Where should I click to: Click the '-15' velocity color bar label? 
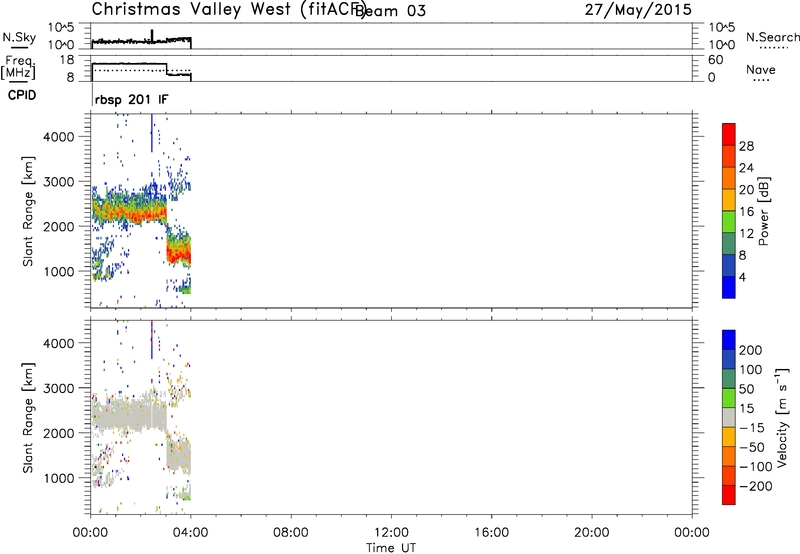pos(752,427)
